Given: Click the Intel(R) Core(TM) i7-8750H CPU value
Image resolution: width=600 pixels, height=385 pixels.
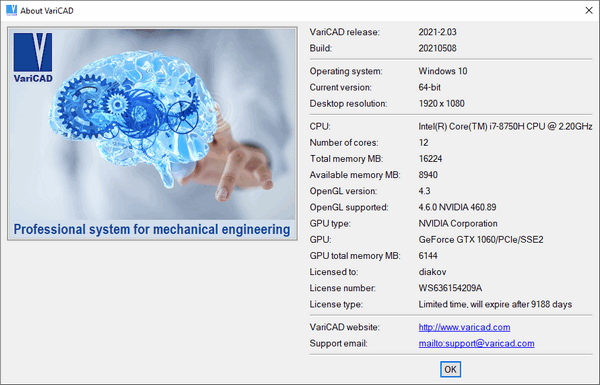Looking at the screenshot, I should [505, 126].
